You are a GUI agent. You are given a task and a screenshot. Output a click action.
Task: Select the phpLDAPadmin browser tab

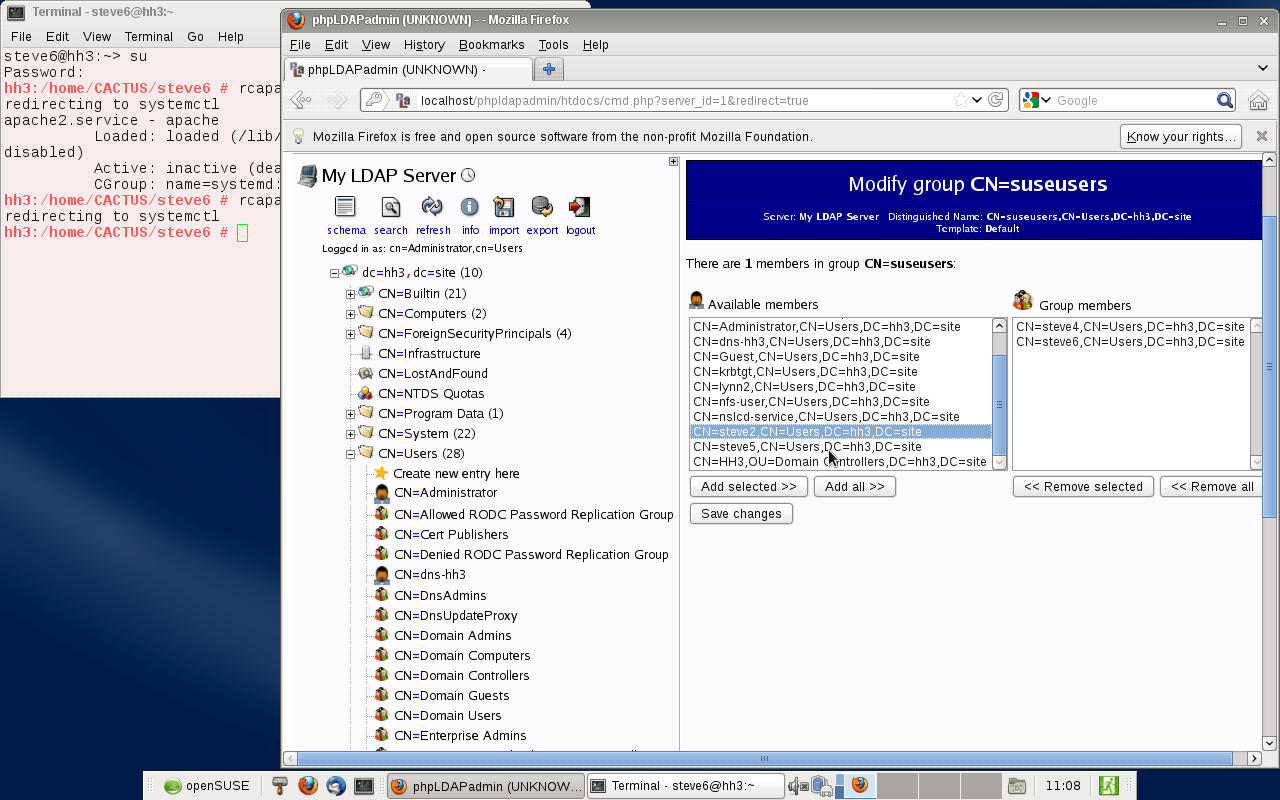[408, 69]
